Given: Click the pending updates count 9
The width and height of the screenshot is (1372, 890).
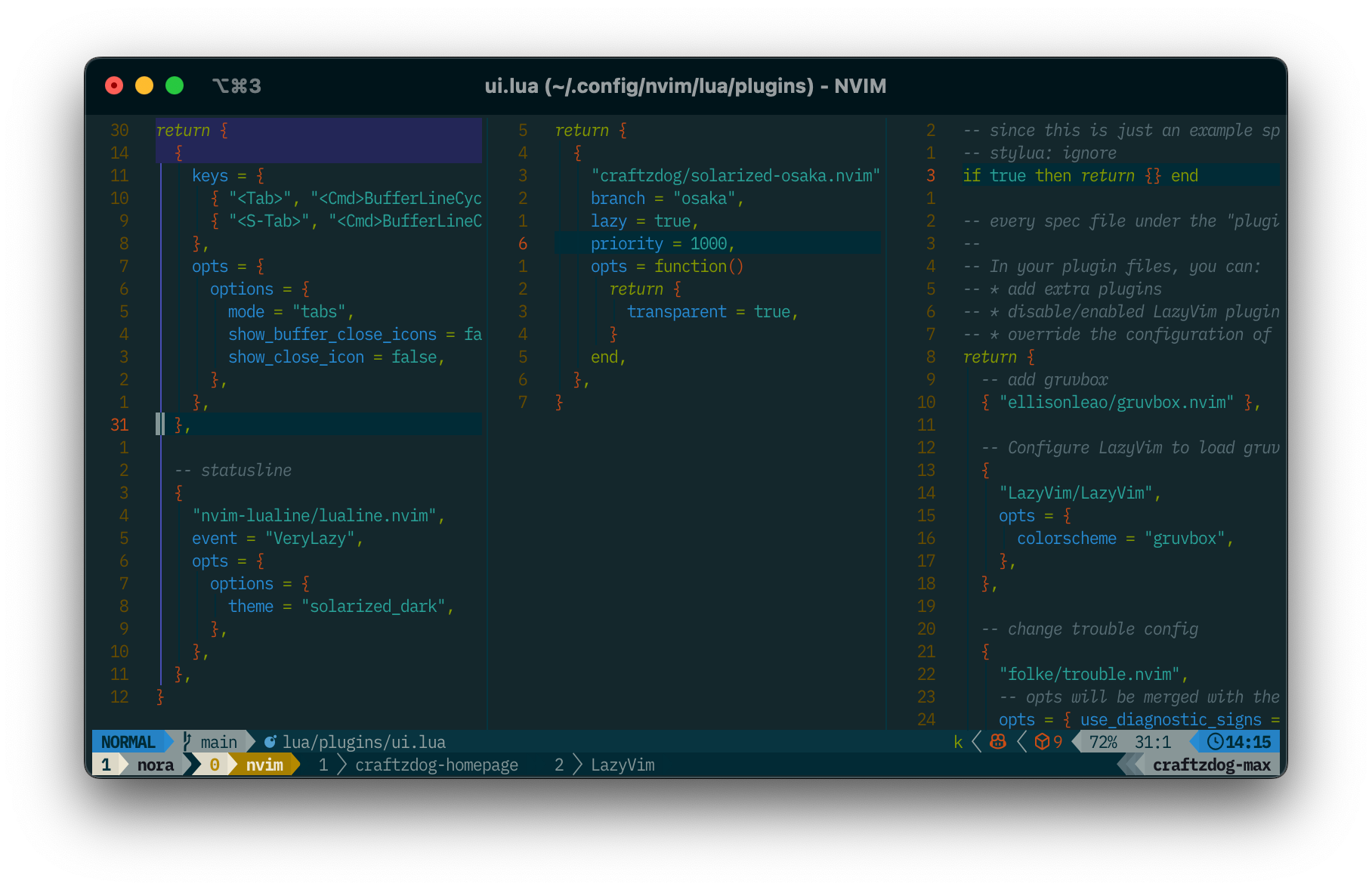Looking at the screenshot, I should 1058,742.
